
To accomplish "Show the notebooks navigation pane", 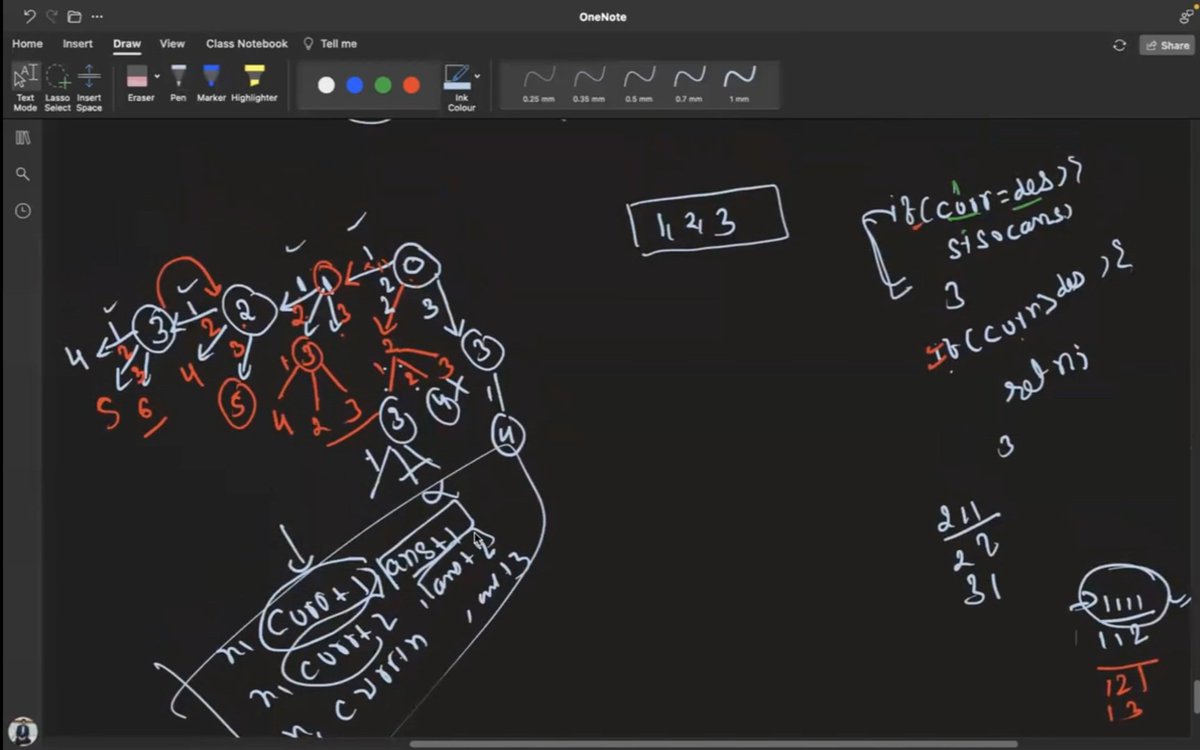I will pyautogui.click(x=23, y=138).
